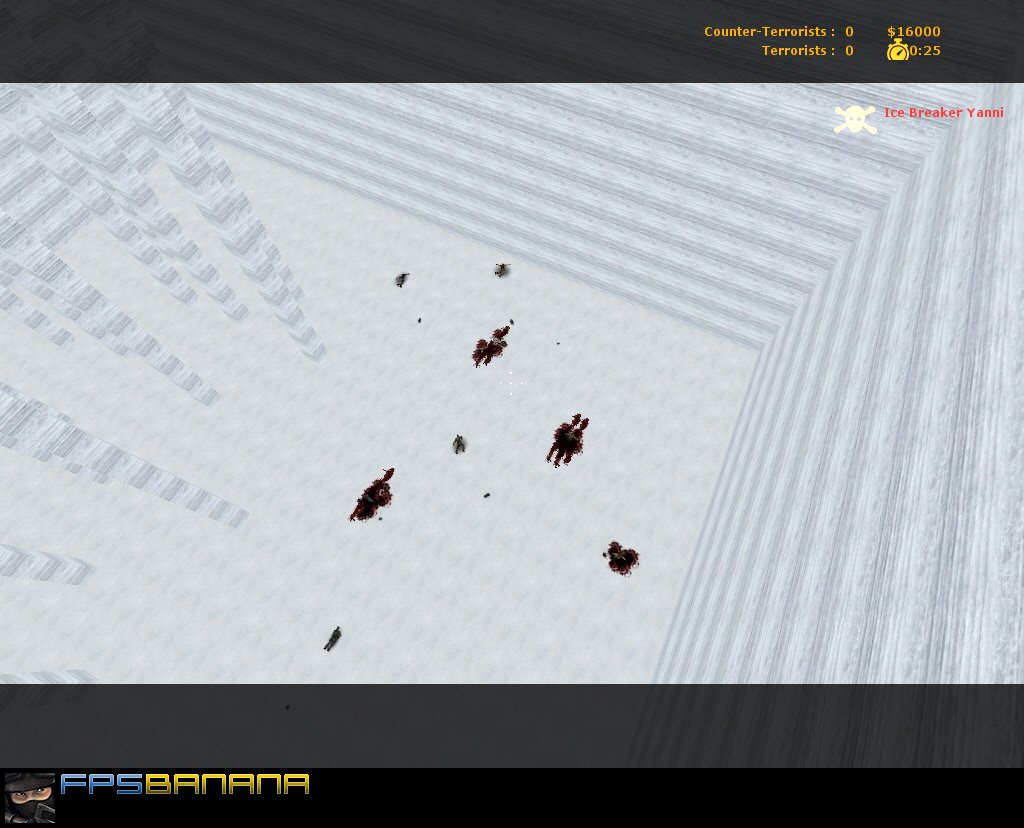Click the corpse with blood splatter on the left
1024x828 pixels.
tap(375, 495)
